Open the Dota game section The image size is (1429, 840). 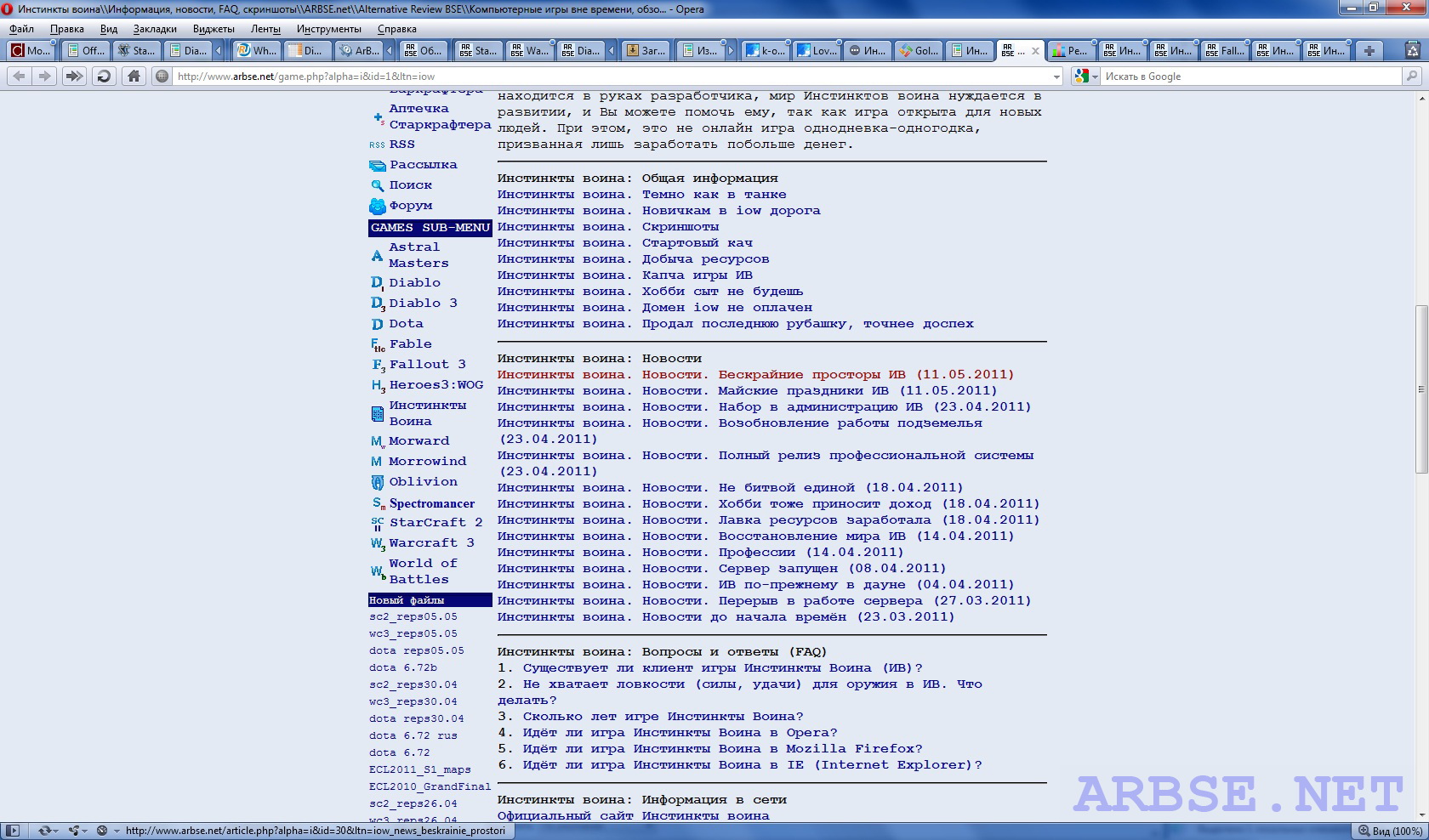pyautogui.click(x=406, y=324)
